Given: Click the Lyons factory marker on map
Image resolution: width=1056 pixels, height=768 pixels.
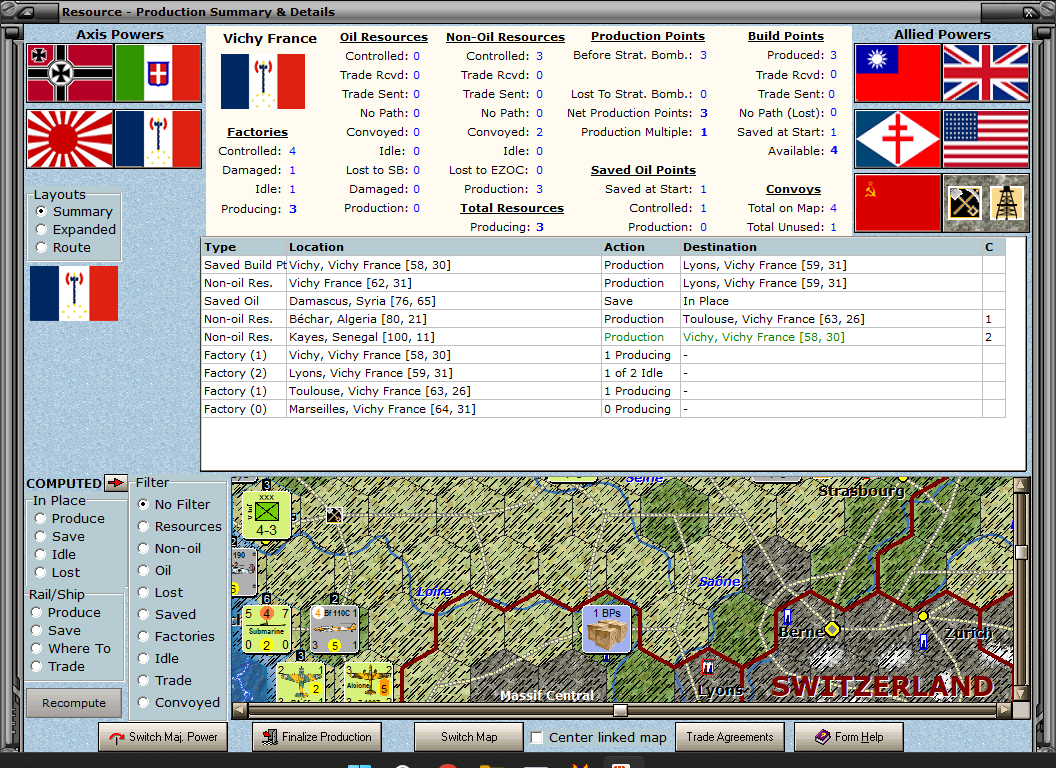Looking at the screenshot, I should click(708, 667).
